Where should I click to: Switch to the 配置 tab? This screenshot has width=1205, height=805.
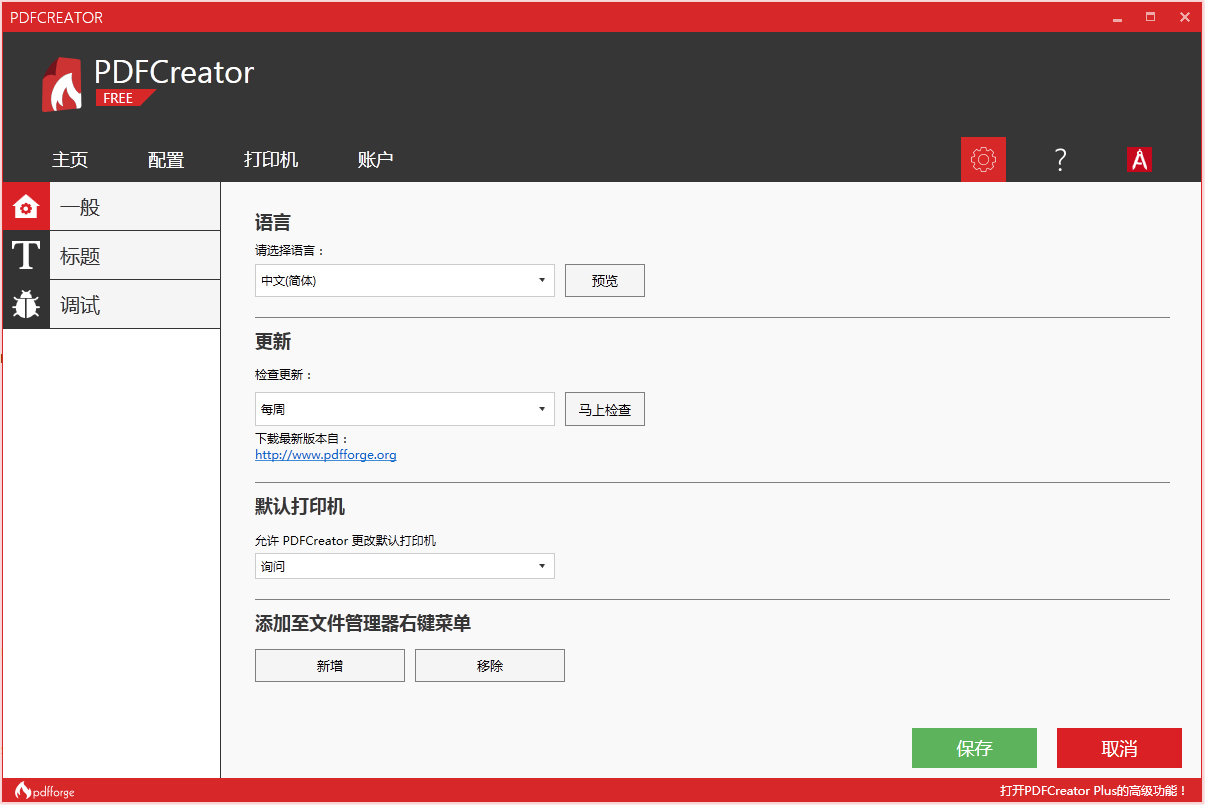coord(166,160)
